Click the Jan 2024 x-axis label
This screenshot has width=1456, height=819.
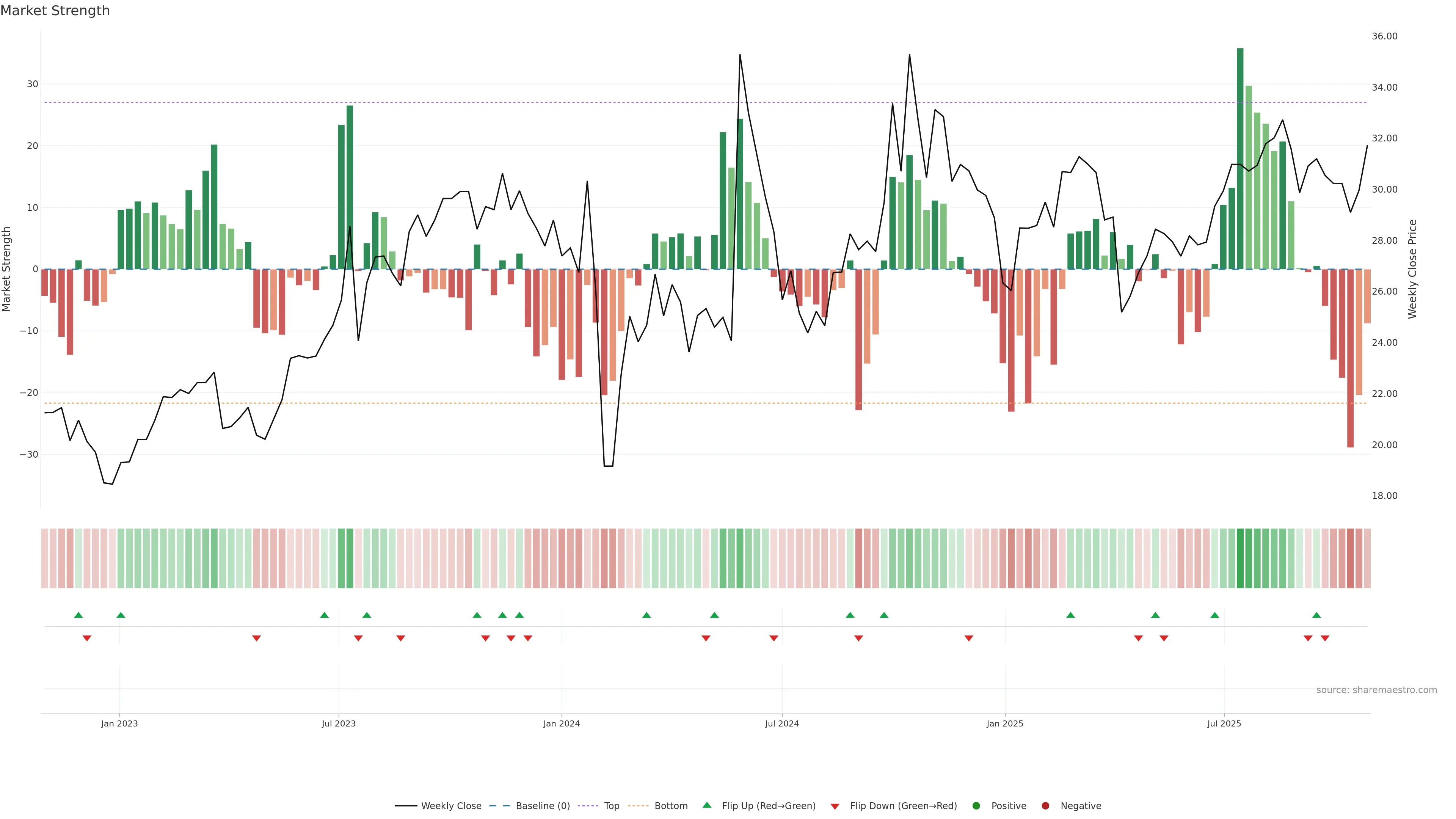[561, 723]
